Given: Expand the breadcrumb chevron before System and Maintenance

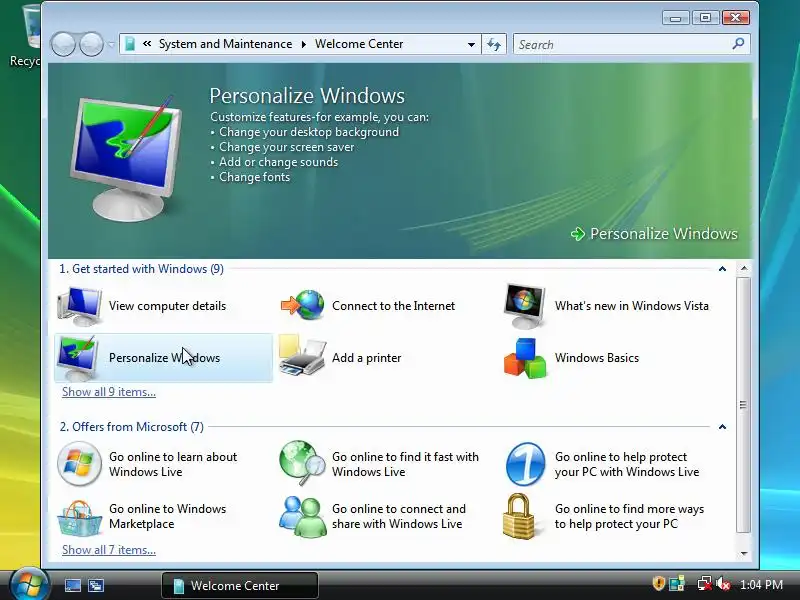Looking at the screenshot, I should [147, 44].
